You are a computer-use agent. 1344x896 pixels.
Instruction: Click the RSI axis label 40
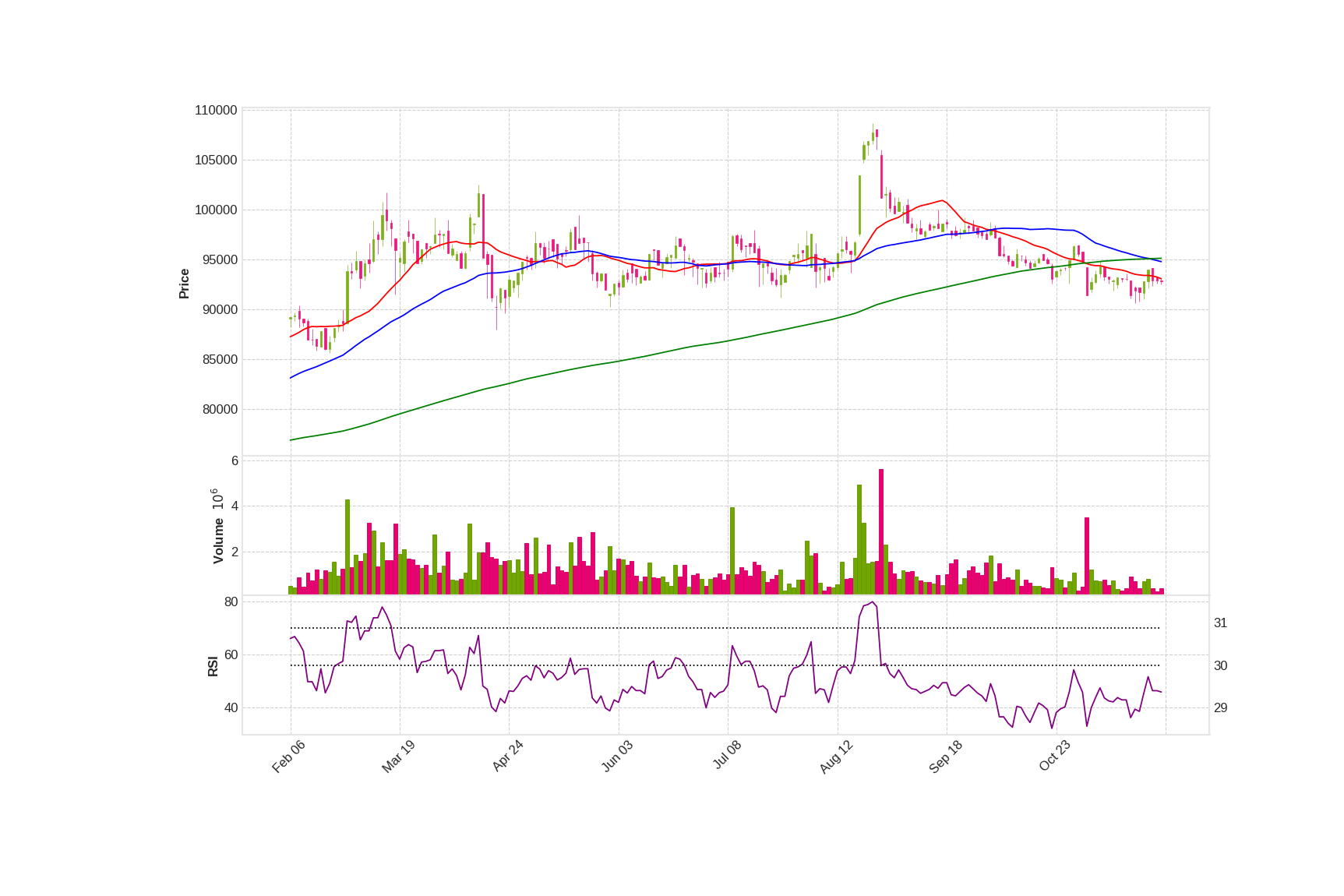click(231, 708)
